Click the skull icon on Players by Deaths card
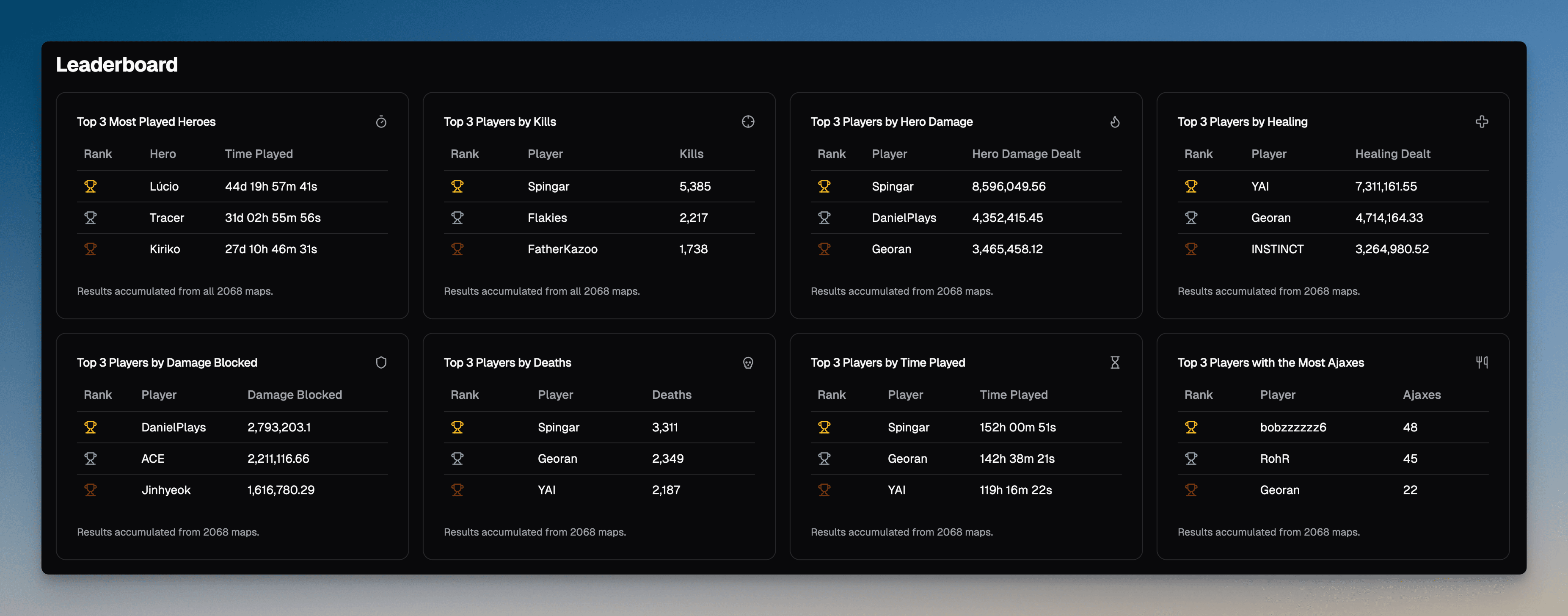Image resolution: width=1568 pixels, height=616 pixels. pyautogui.click(x=748, y=363)
